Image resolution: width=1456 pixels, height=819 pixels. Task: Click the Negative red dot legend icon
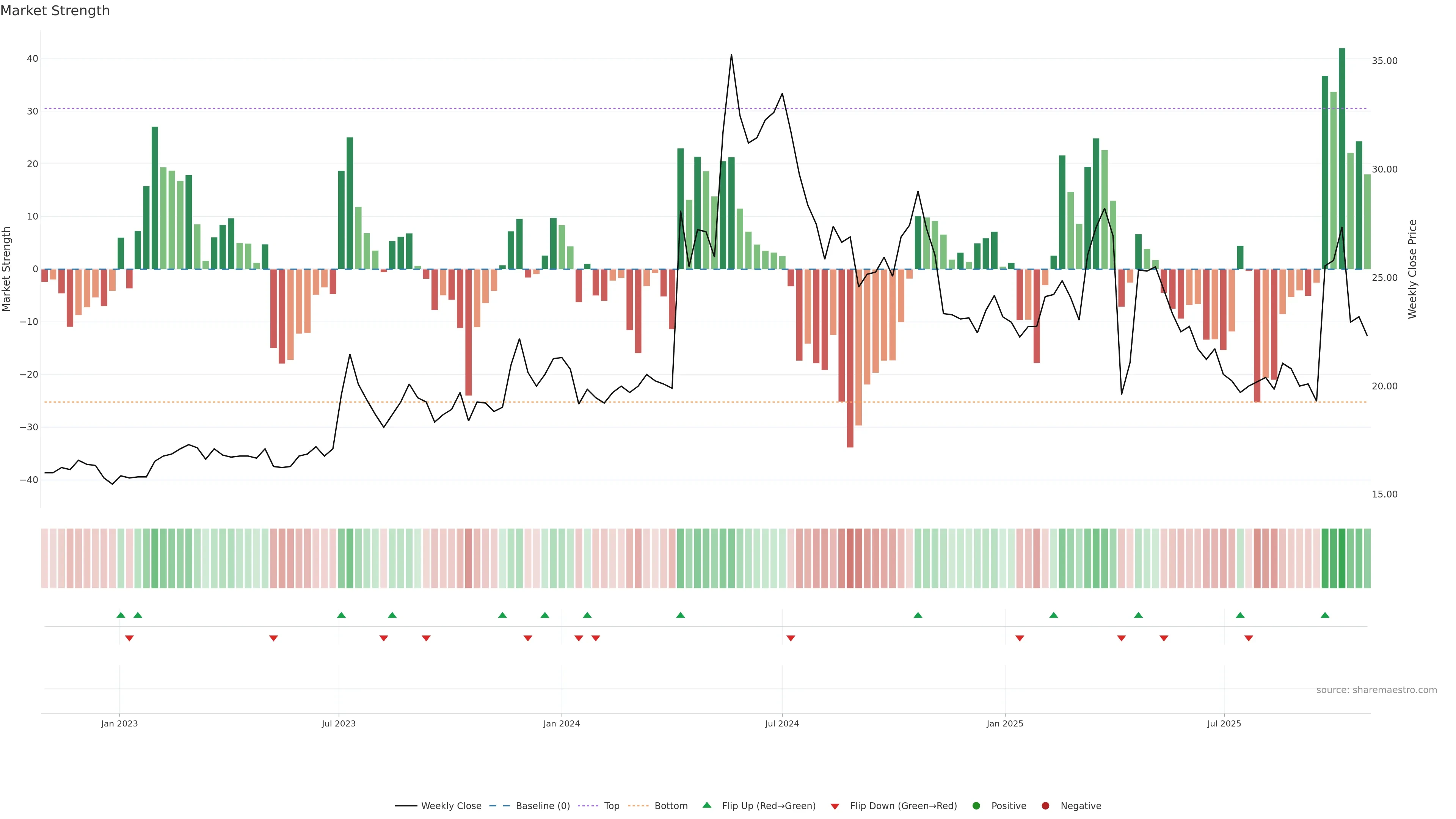[x=1045, y=806]
